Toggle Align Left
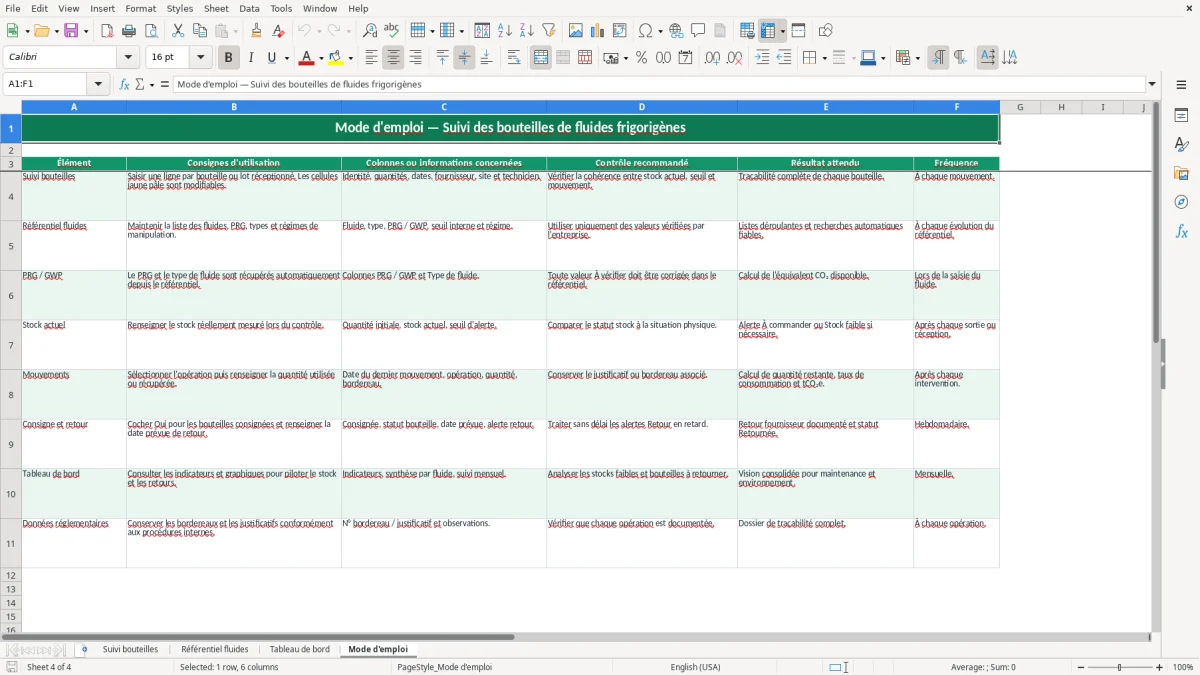Viewport: 1200px width, 675px height. pos(371,58)
